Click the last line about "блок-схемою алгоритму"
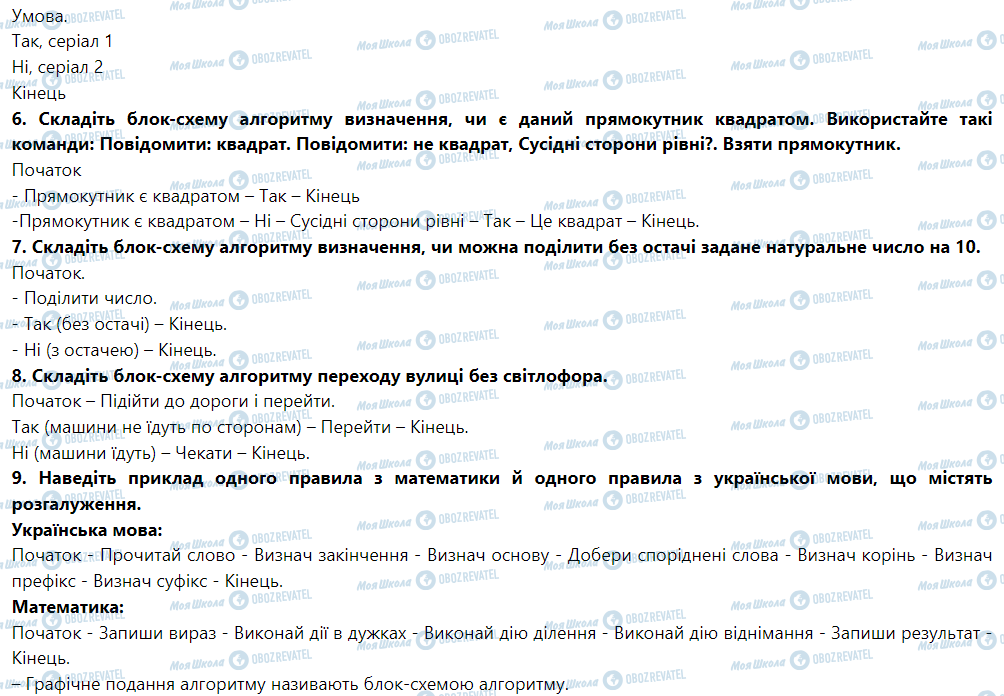 290,685
